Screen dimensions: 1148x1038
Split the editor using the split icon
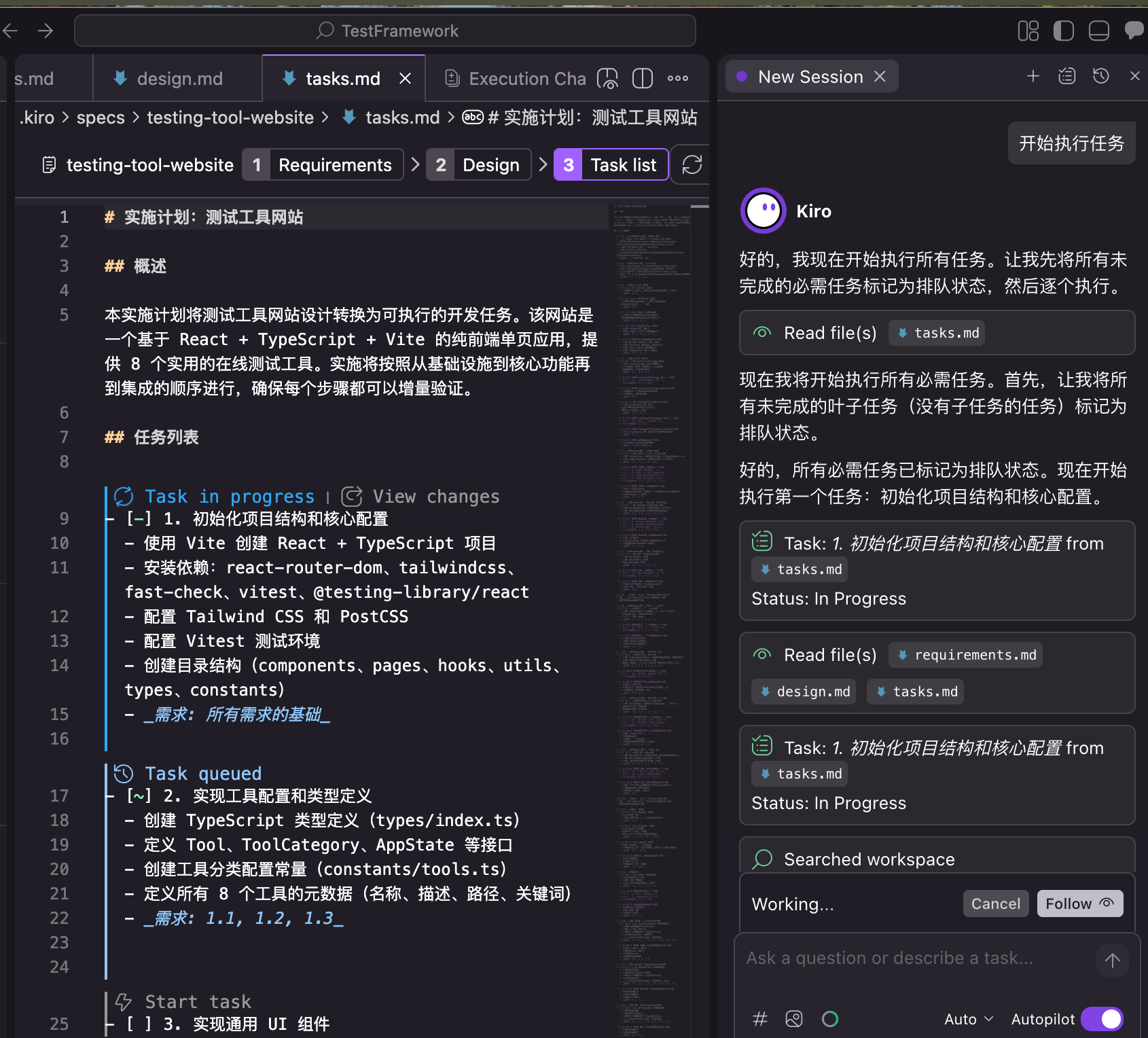(x=641, y=78)
